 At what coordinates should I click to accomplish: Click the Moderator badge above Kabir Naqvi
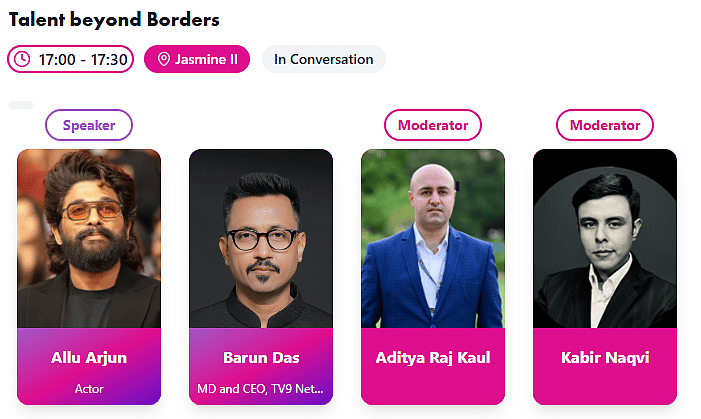[604, 125]
